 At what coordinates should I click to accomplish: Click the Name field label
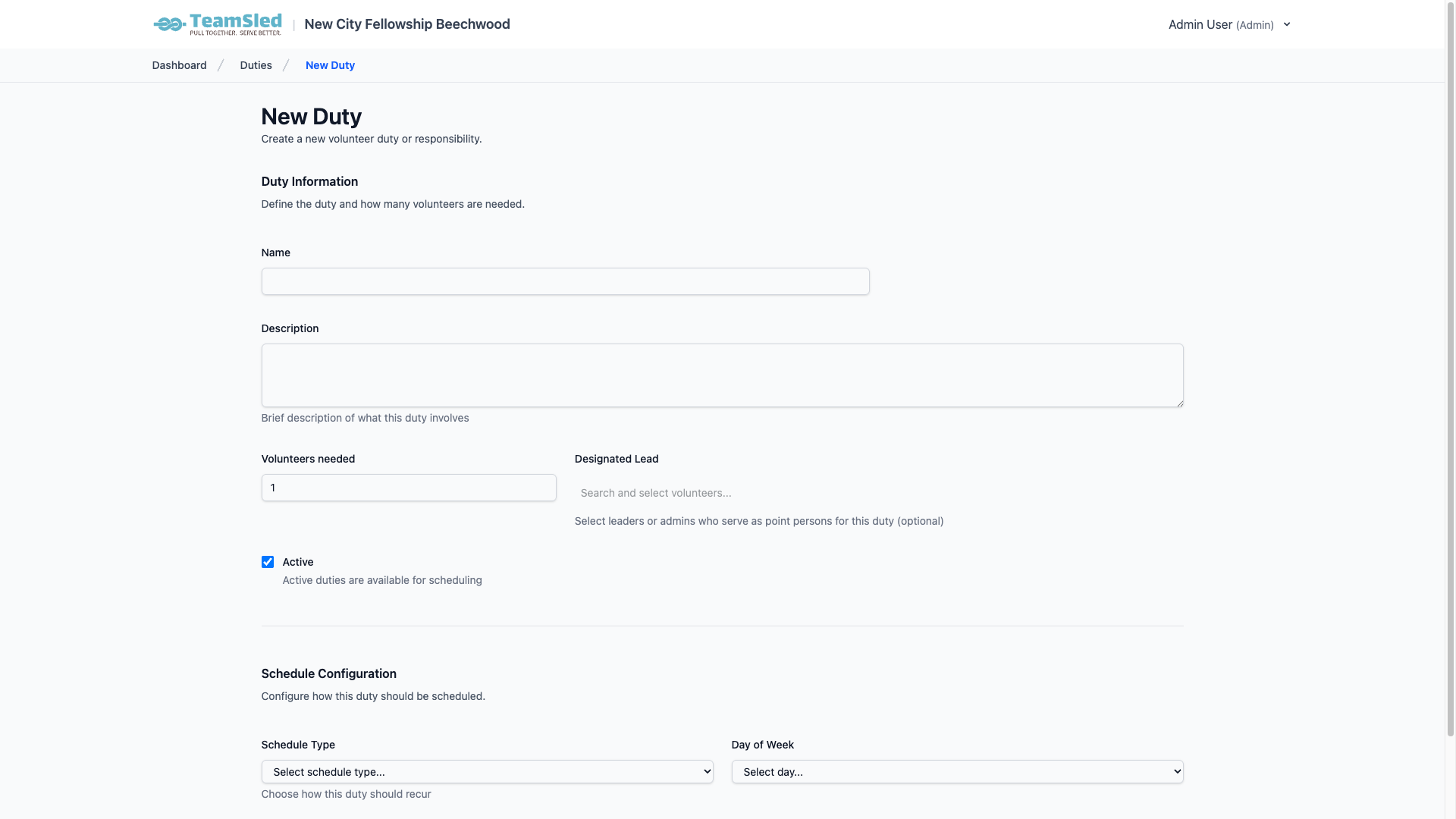(275, 253)
